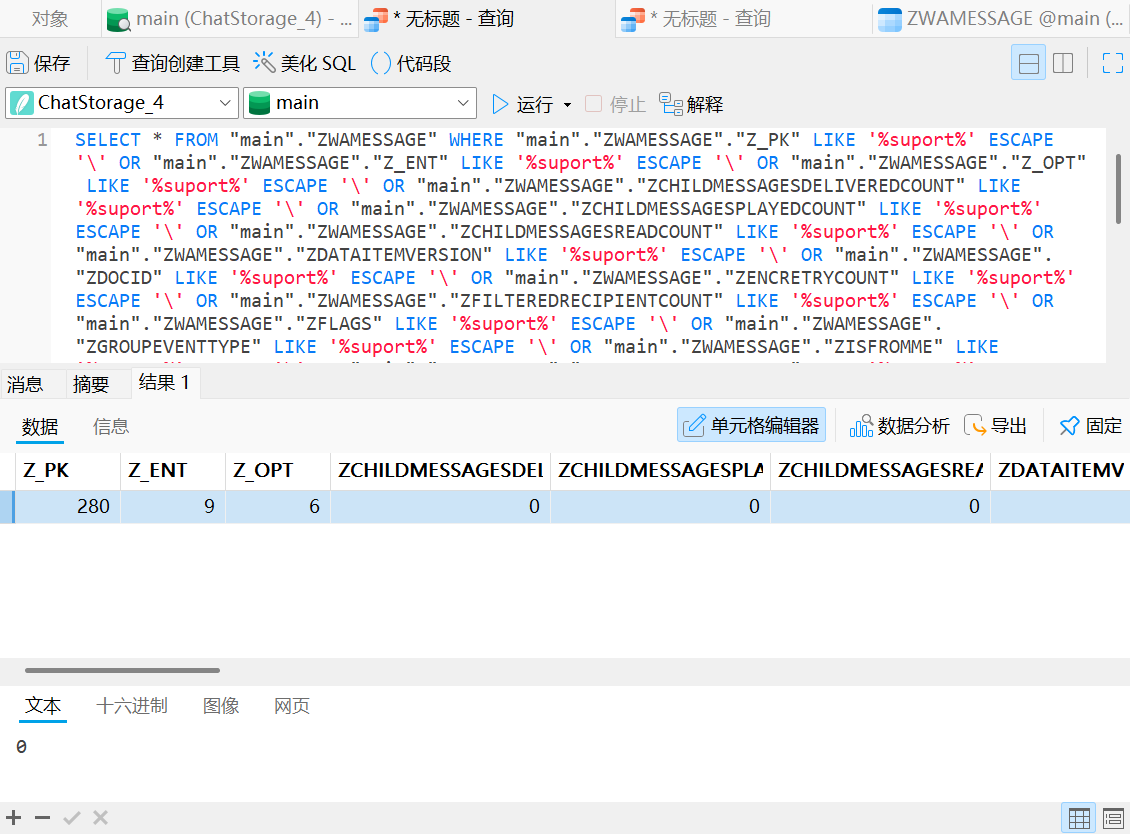Switch to form view icon
The image size is (1130, 834).
pyautogui.click(x=1113, y=818)
